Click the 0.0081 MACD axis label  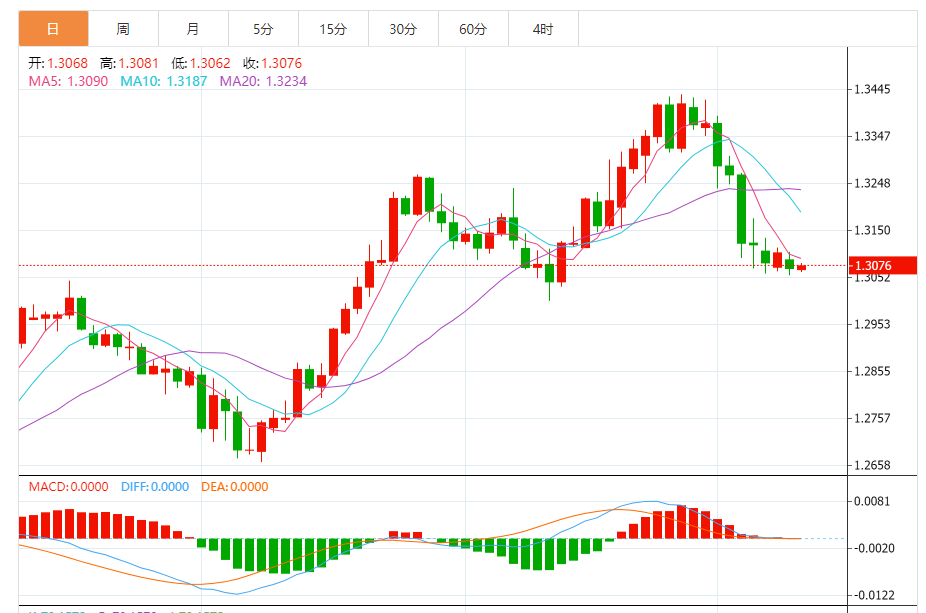pyautogui.click(x=872, y=501)
